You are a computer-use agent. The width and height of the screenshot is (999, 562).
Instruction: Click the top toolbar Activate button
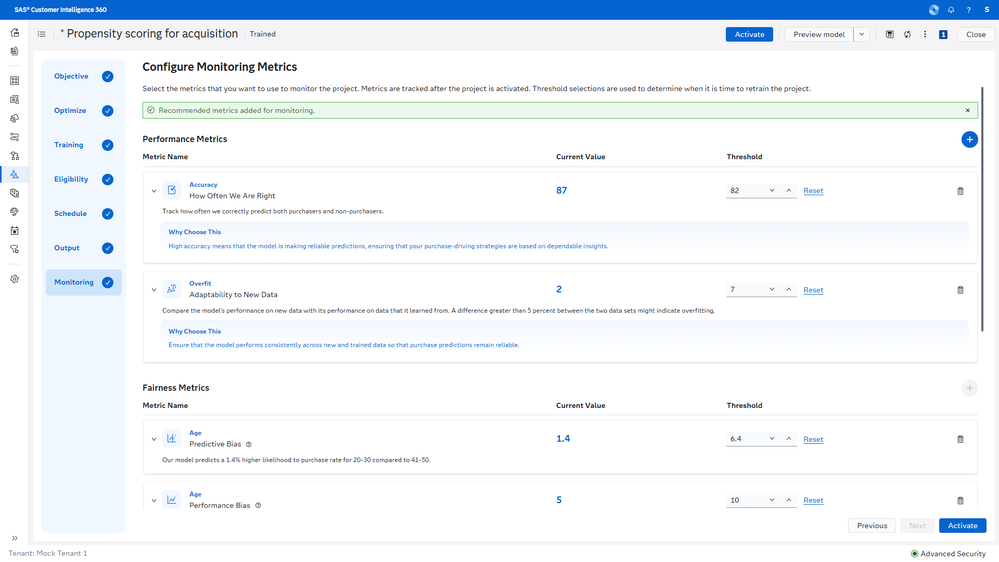[749, 34]
